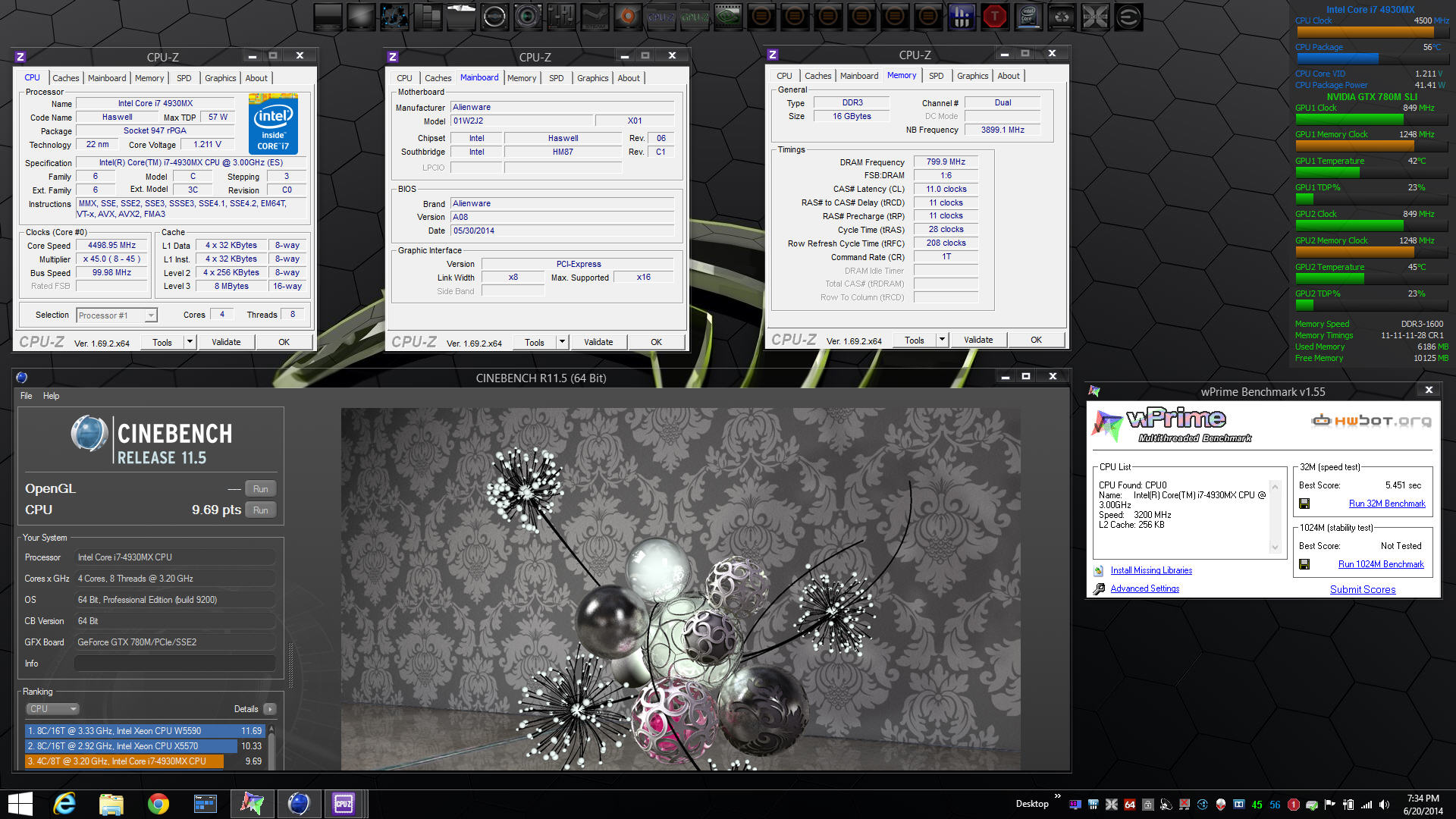The height and width of the screenshot is (819, 1456).
Task: Open the blue bars monitoring icon in the dock
Action: (962, 17)
